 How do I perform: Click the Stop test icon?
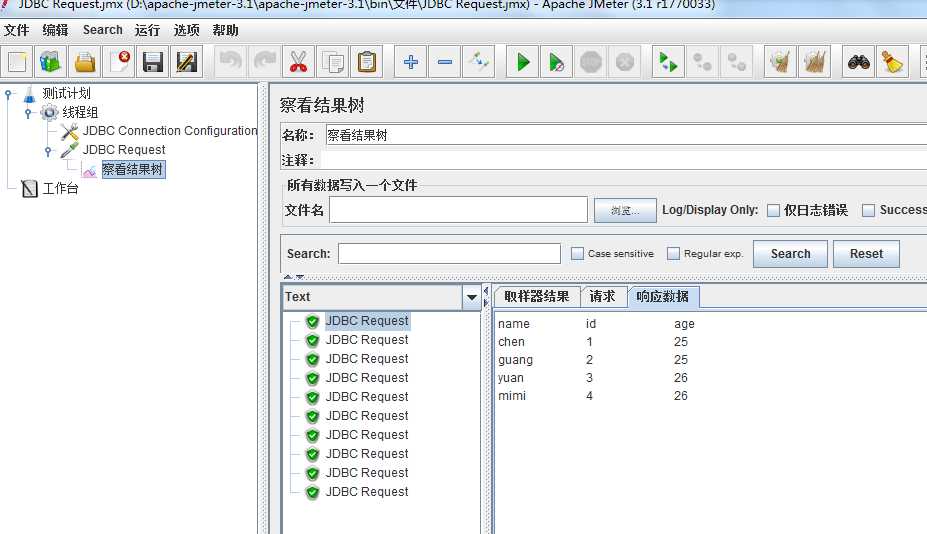(x=591, y=62)
